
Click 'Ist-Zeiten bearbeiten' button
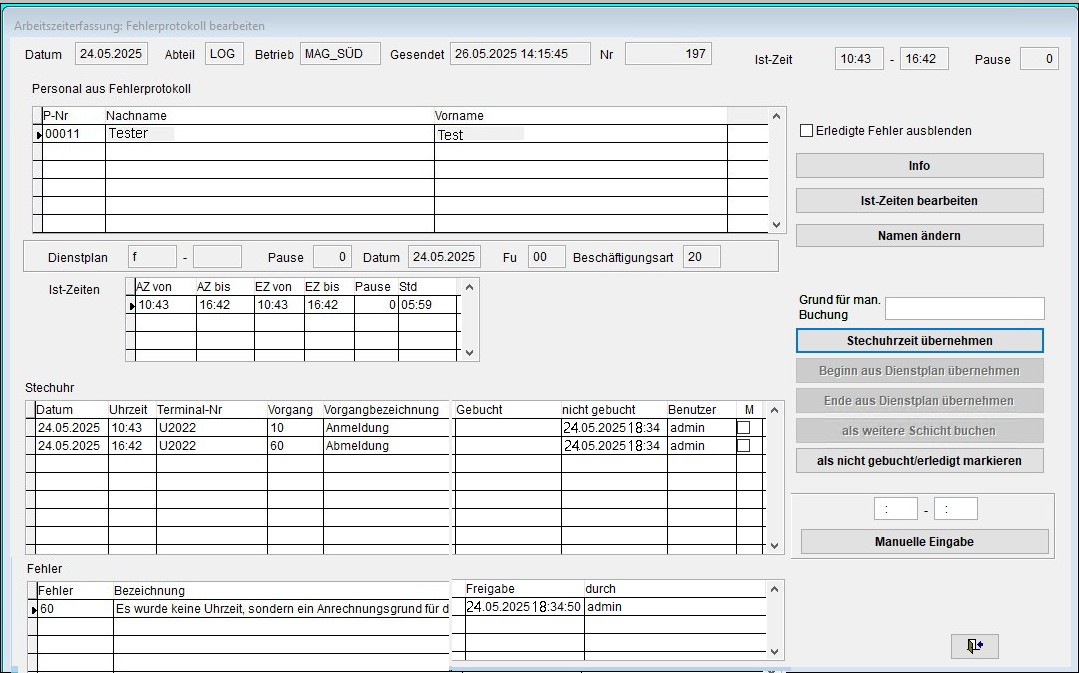coord(919,201)
